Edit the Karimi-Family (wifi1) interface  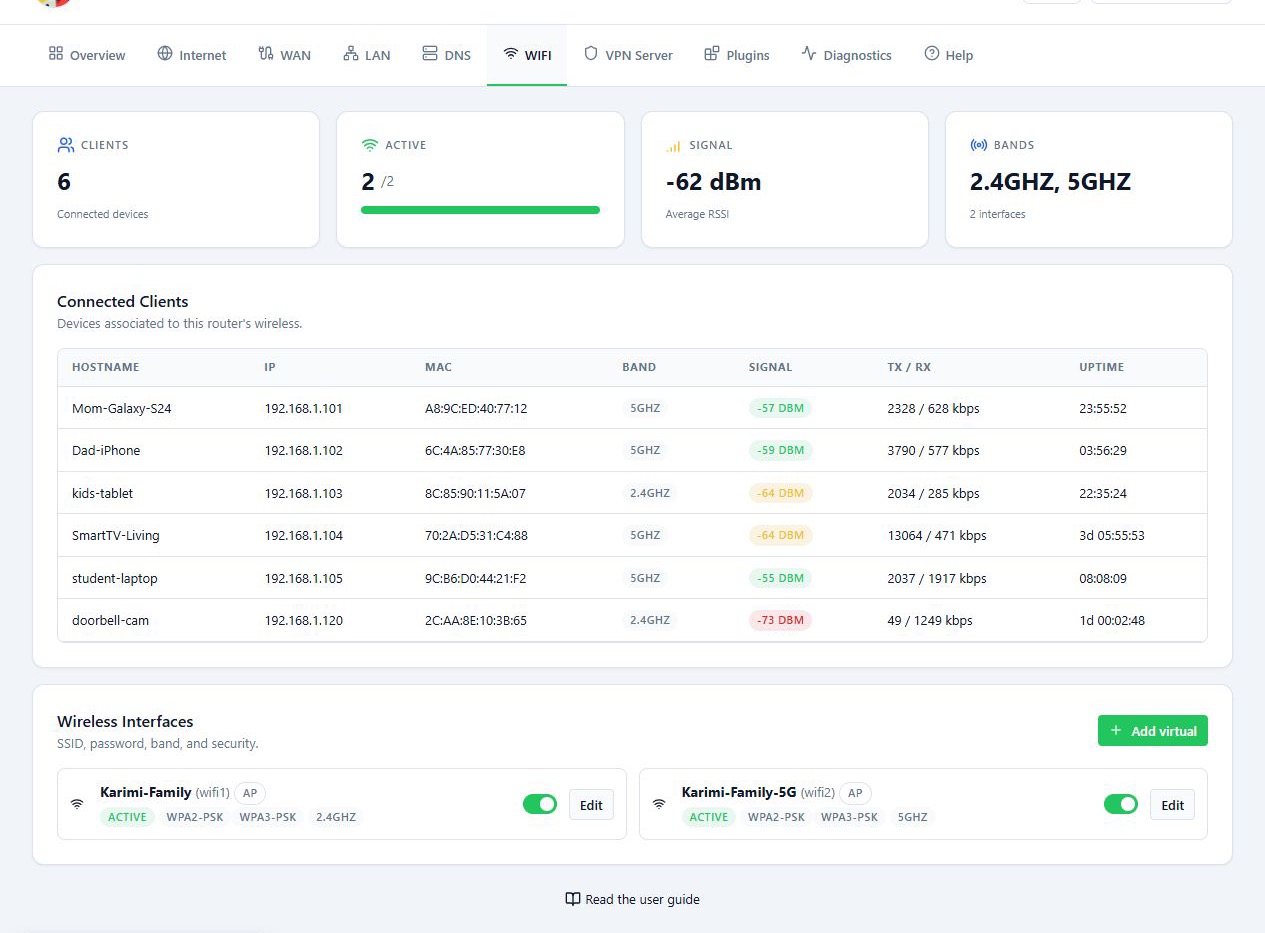(591, 805)
